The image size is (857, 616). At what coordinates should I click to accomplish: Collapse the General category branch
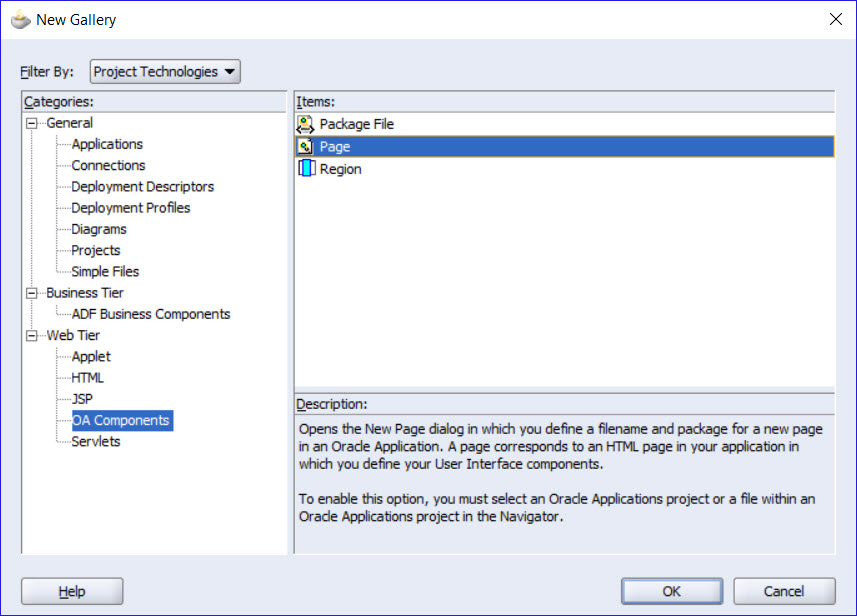tap(31, 122)
